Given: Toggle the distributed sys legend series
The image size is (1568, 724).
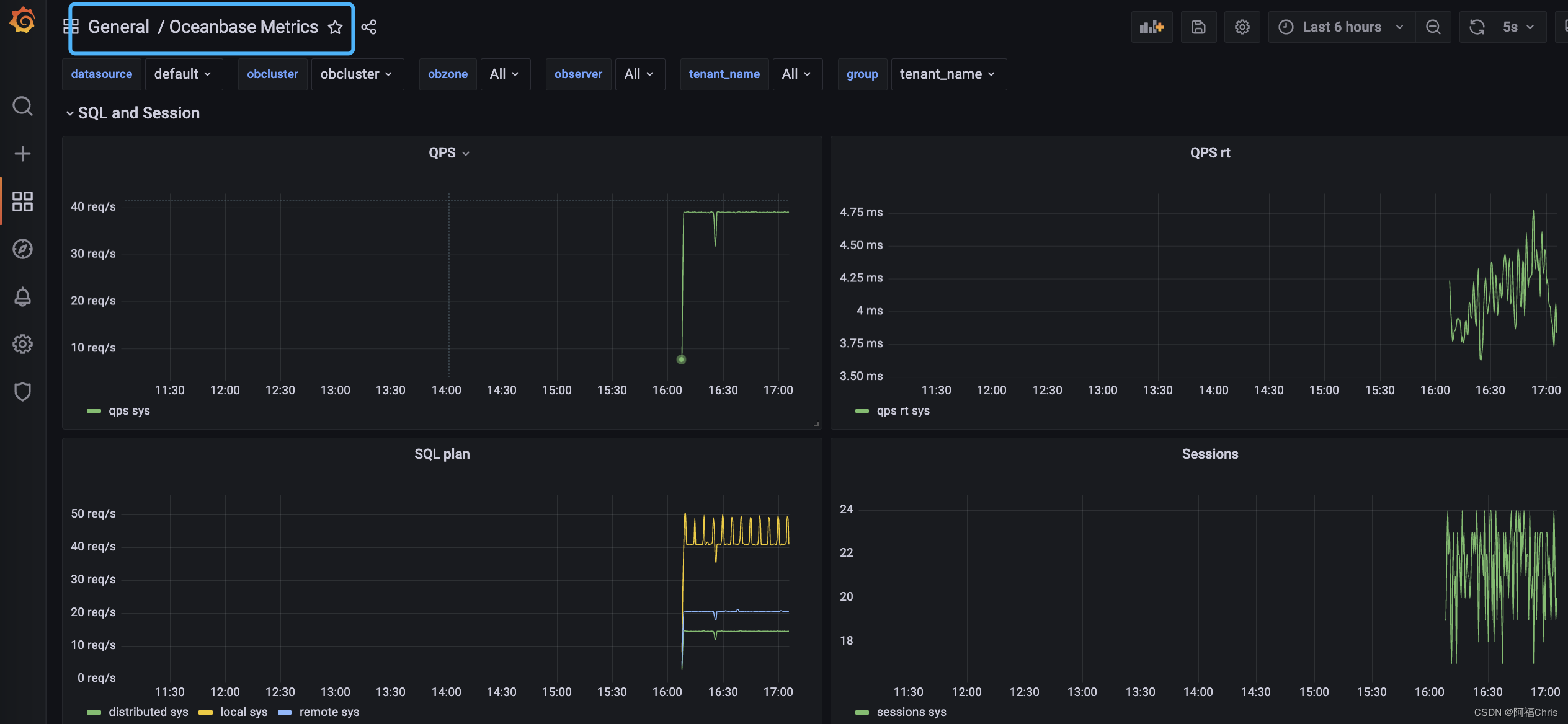Looking at the screenshot, I should (x=148, y=712).
